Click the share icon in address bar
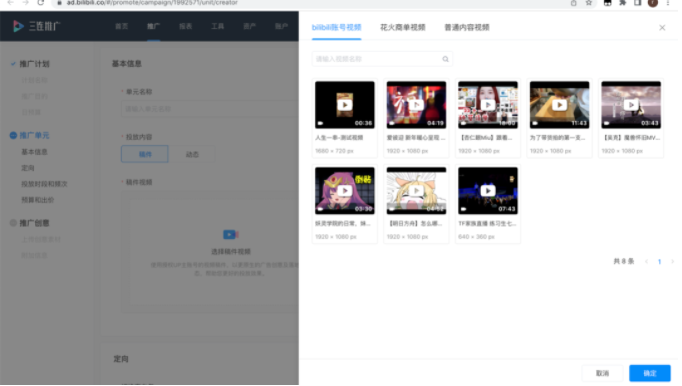This screenshot has height=386, width=682. point(574,3)
